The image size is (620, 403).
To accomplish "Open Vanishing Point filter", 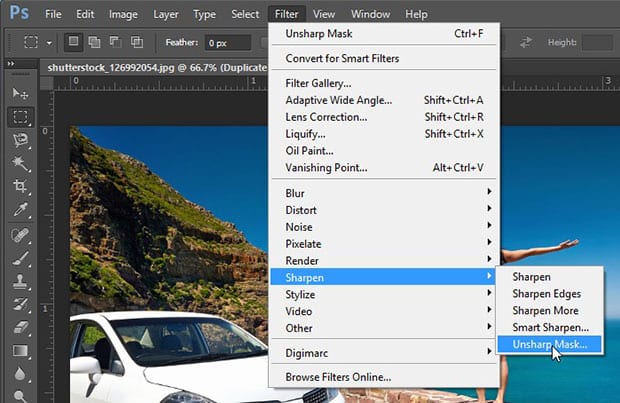I will [384, 168].
